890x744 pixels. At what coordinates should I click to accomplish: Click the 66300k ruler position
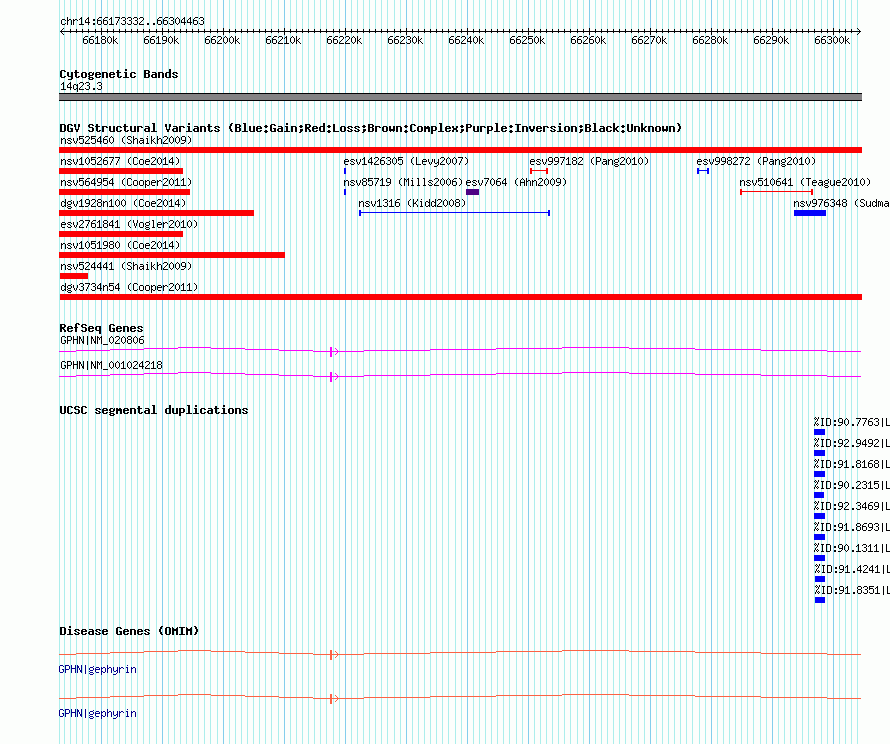832,40
